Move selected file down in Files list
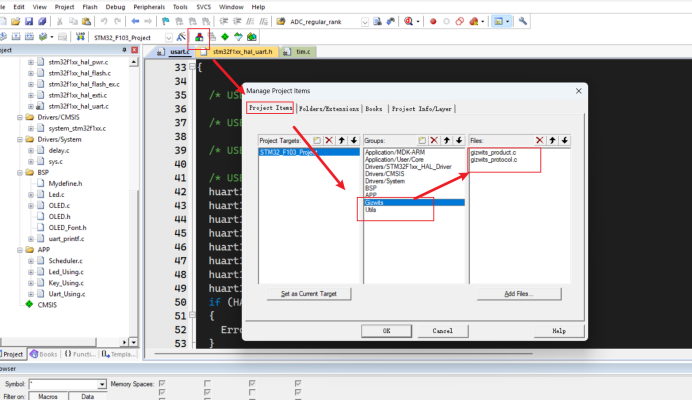The image size is (692, 401). 565,140
